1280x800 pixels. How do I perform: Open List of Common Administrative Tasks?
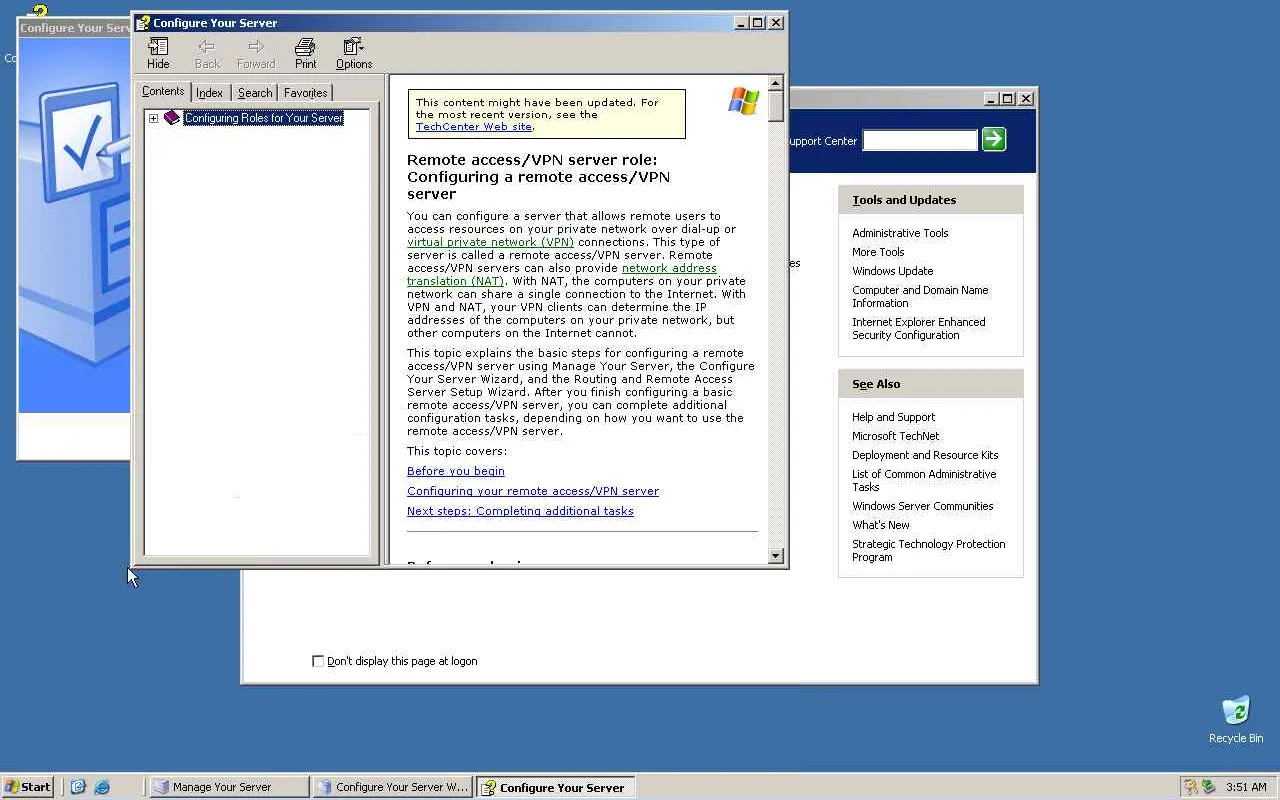[x=924, y=480]
